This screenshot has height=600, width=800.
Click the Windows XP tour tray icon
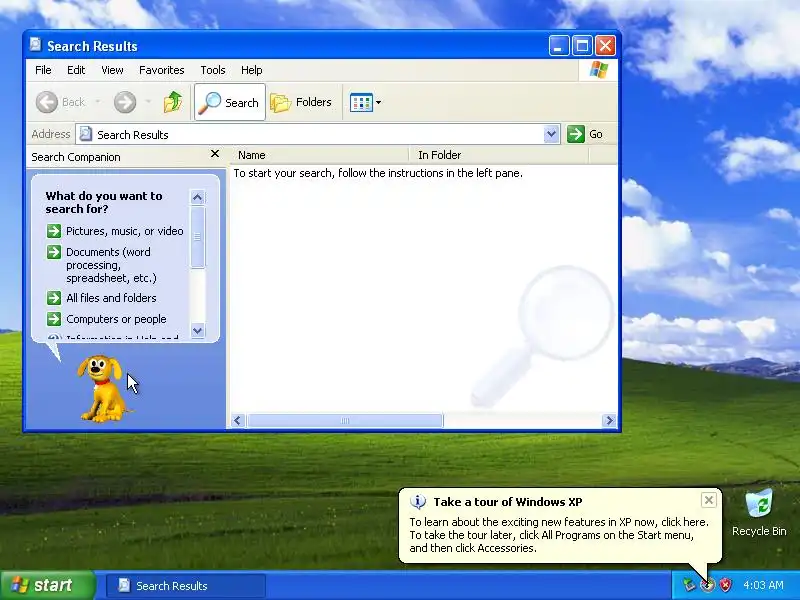[x=707, y=585]
